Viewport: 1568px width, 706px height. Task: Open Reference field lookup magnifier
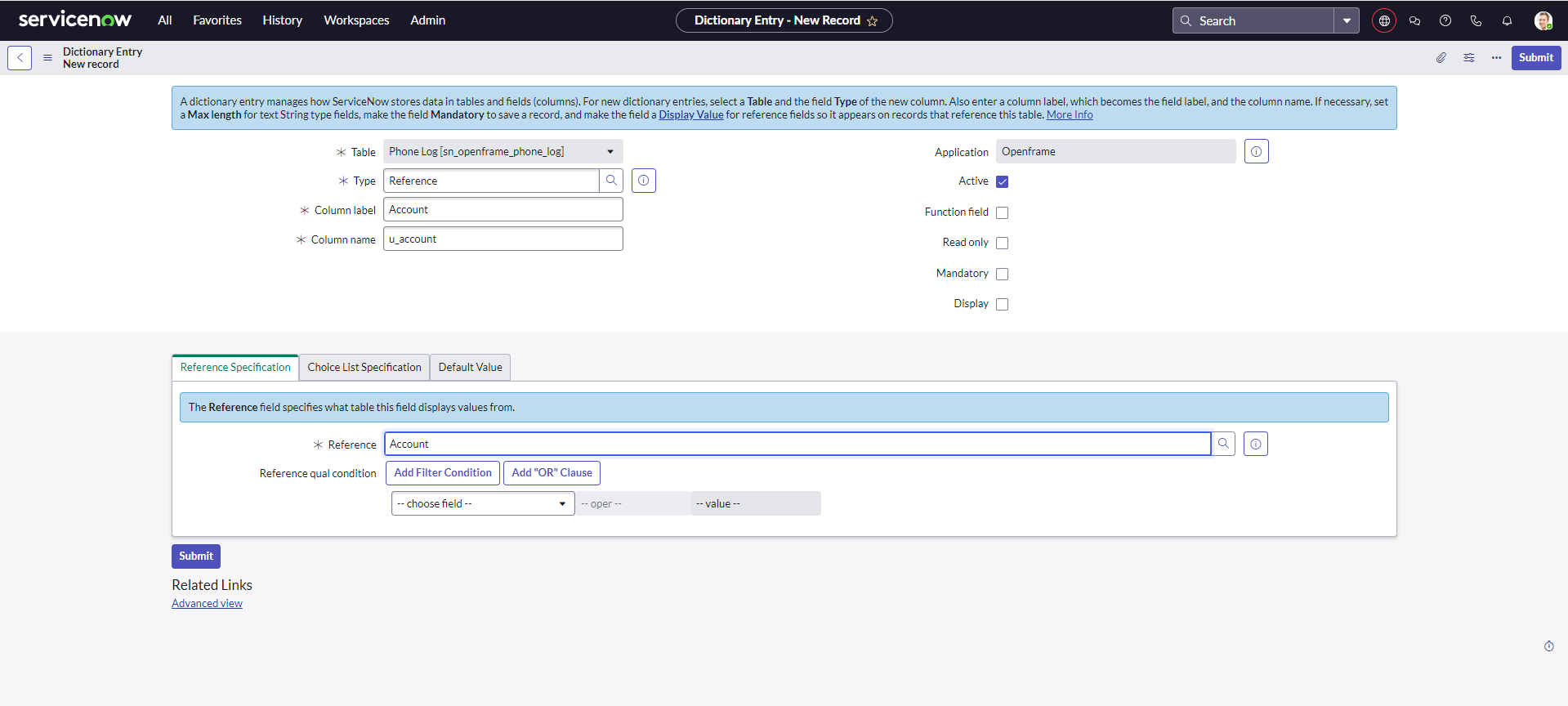pyautogui.click(x=1223, y=444)
